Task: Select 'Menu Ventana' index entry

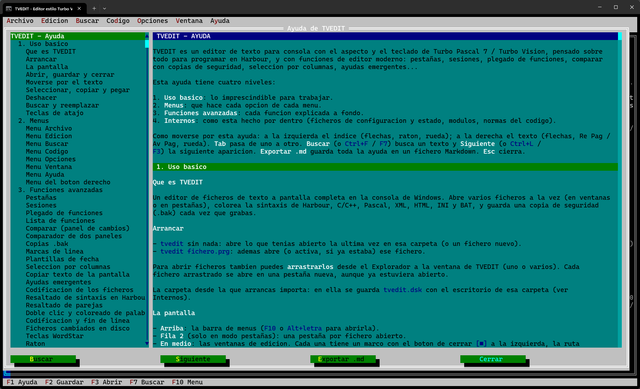Action: (49, 167)
